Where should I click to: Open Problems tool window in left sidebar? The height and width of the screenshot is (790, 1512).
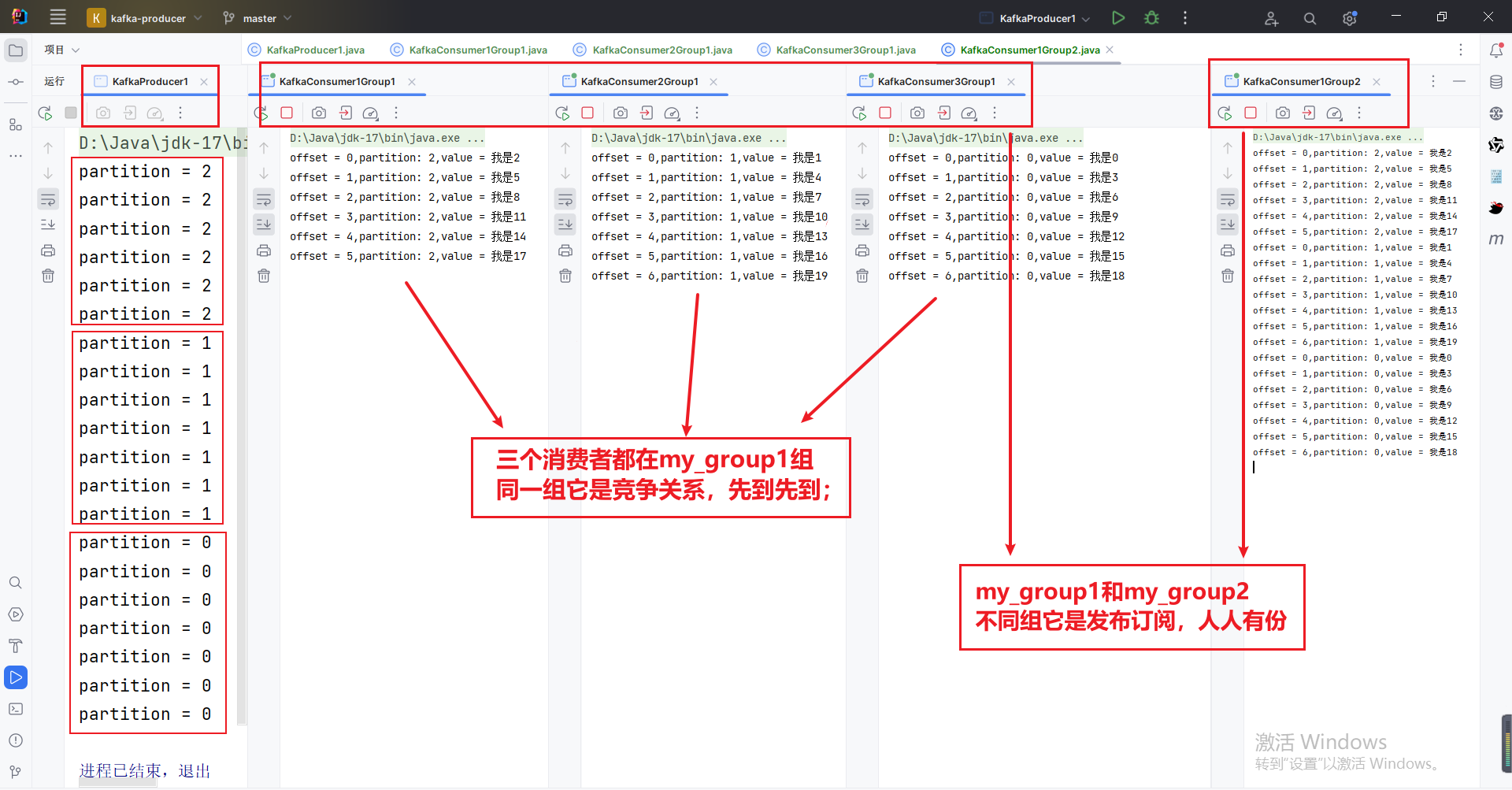(x=16, y=740)
